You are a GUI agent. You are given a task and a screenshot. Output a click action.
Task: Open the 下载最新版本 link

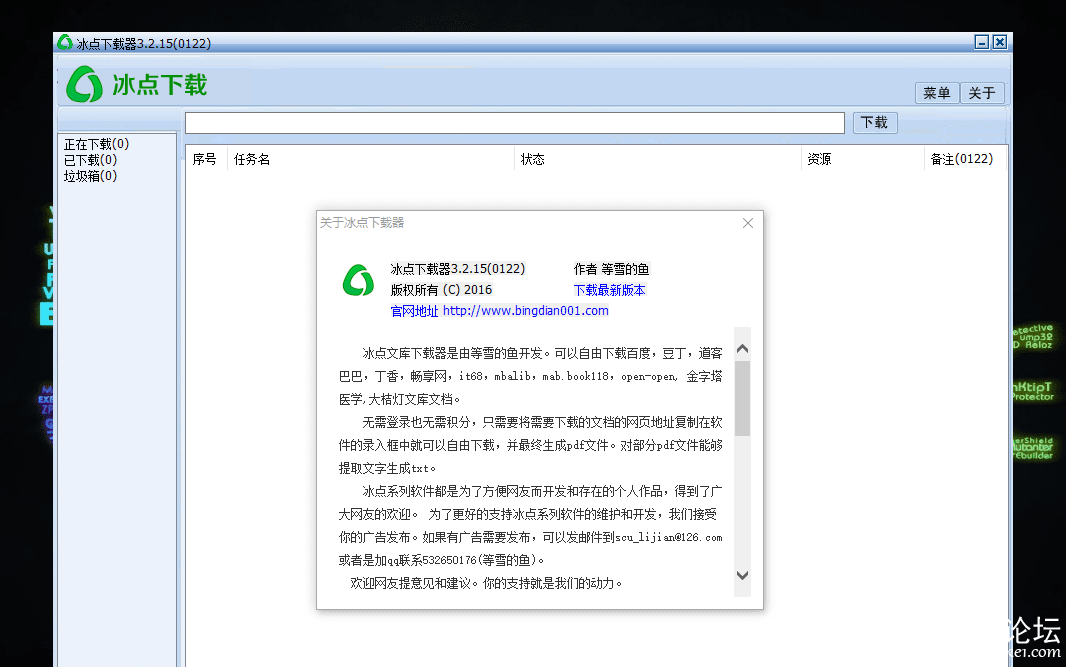click(609, 290)
